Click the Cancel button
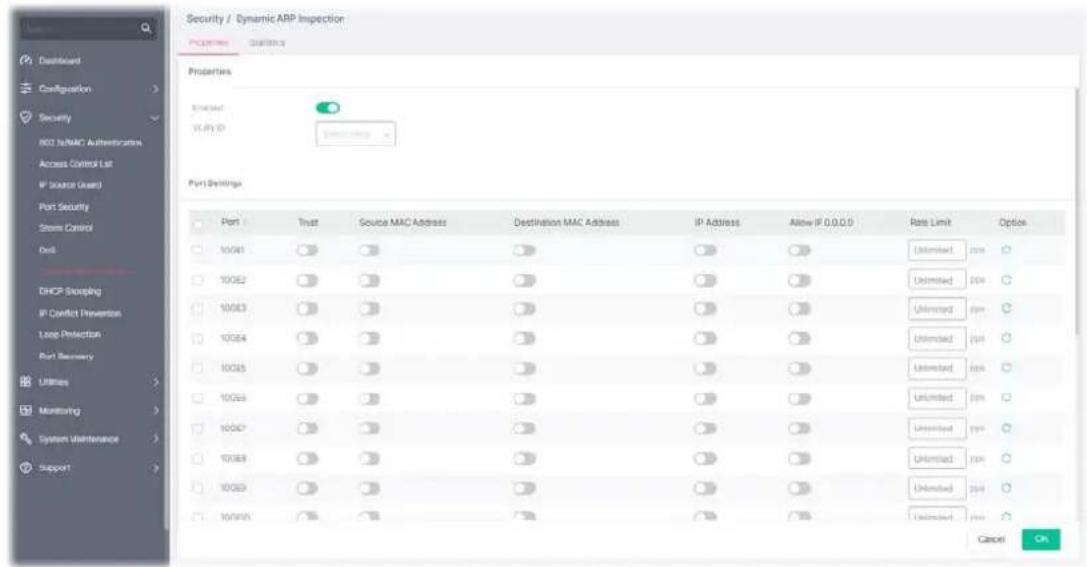This screenshot has width=1087, height=567. (x=991, y=539)
